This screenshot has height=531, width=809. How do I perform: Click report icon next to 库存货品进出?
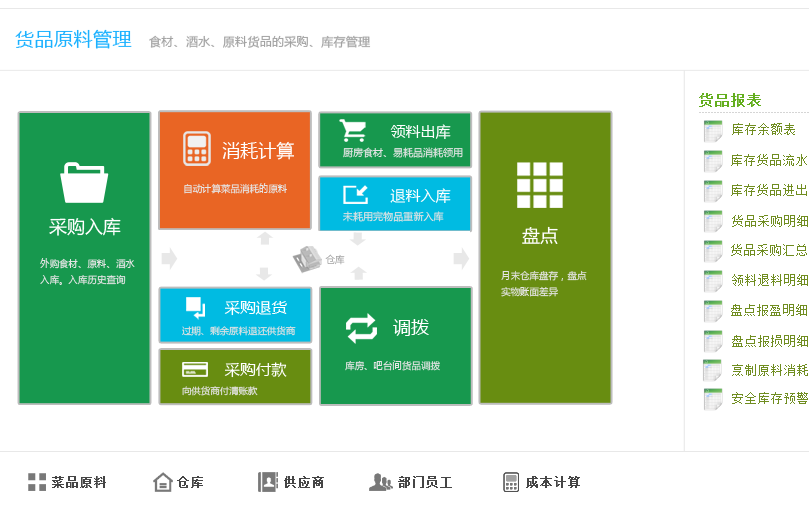pyautogui.click(x=713, y=190)
